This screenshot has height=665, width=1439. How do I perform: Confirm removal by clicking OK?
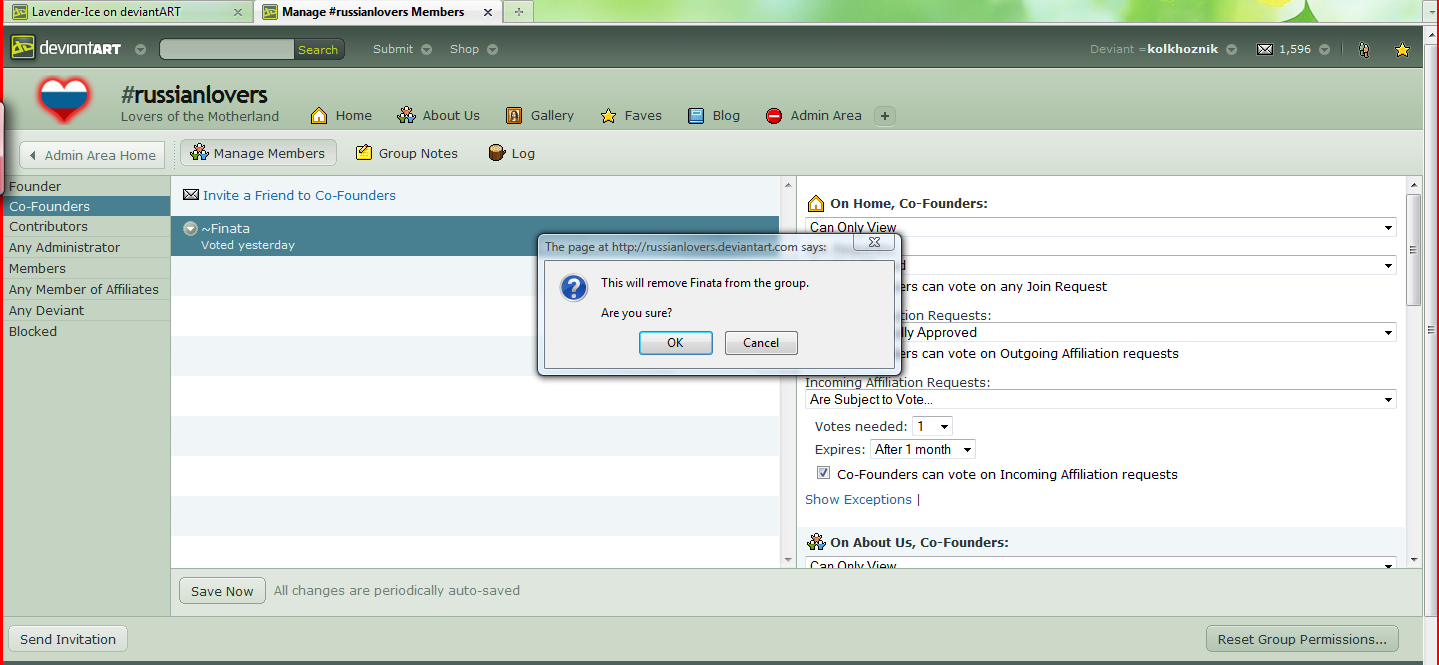tap(675, 343)
